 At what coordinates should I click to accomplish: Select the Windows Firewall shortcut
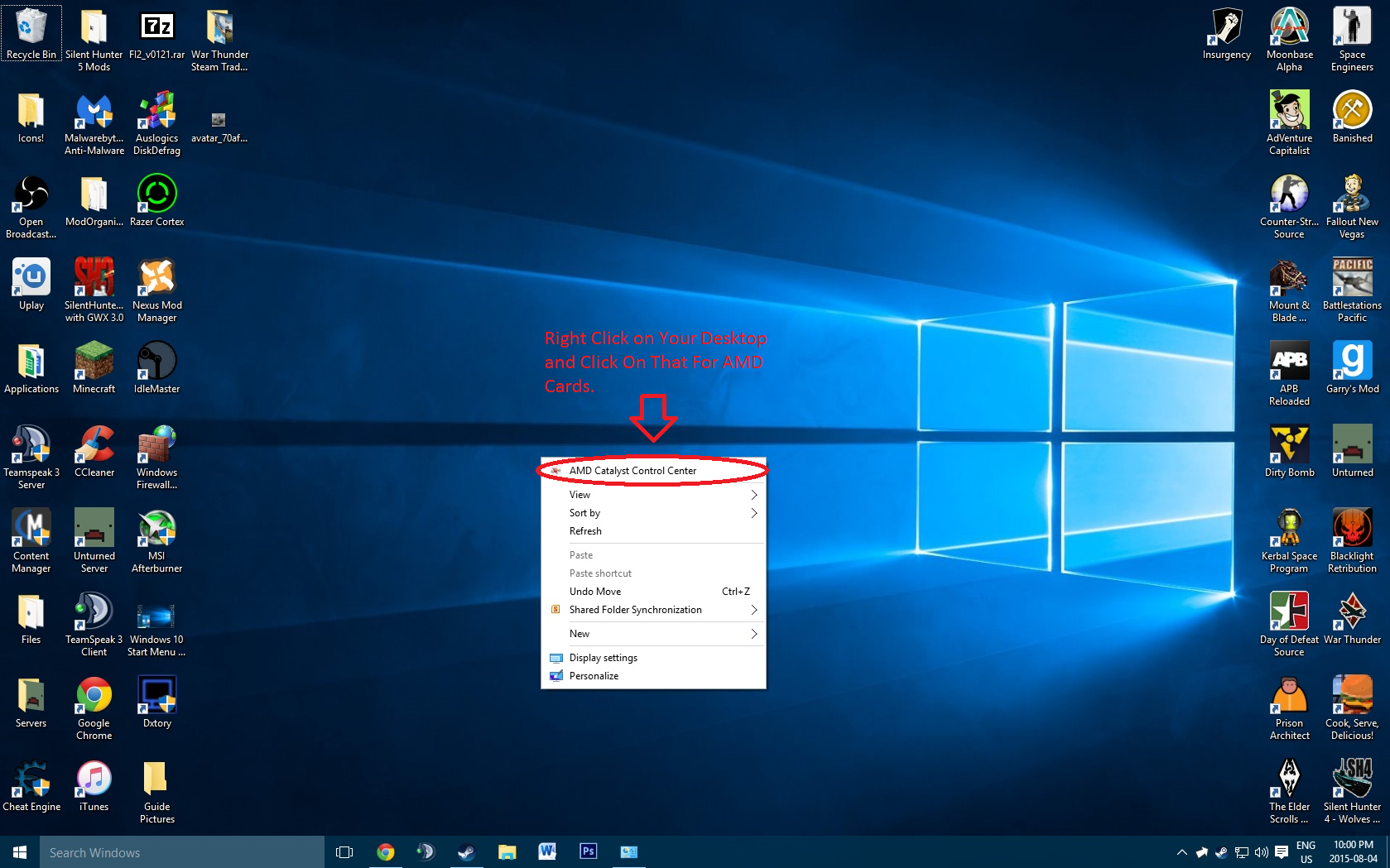pyautogui.click(x=157, y=458)
